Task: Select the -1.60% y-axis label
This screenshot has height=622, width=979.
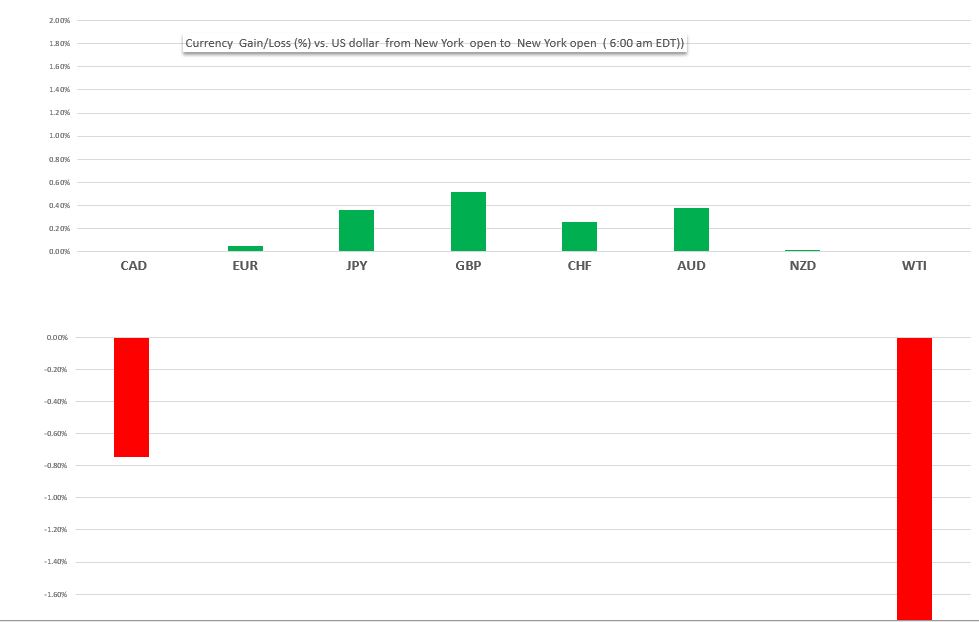Action: pyautogui.click(x=57, y=594)
